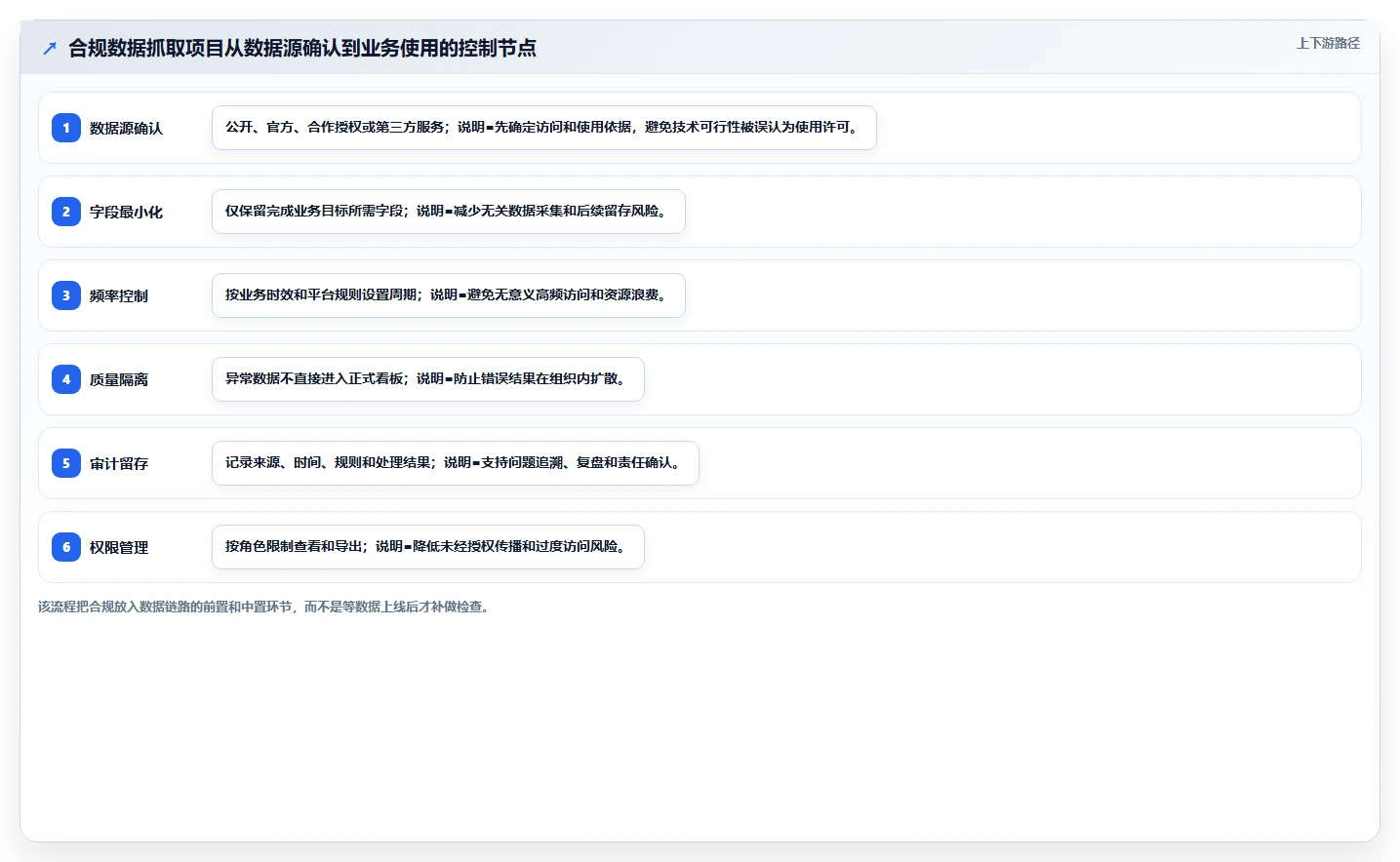The height and width of the screenshot is (862, 1400).
Task: Click the arrow icon beside the title
Action: [x=50, y=48]
